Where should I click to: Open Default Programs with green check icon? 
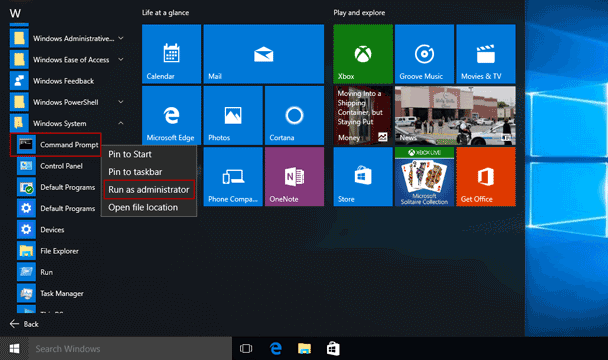[x=56, y=187]
